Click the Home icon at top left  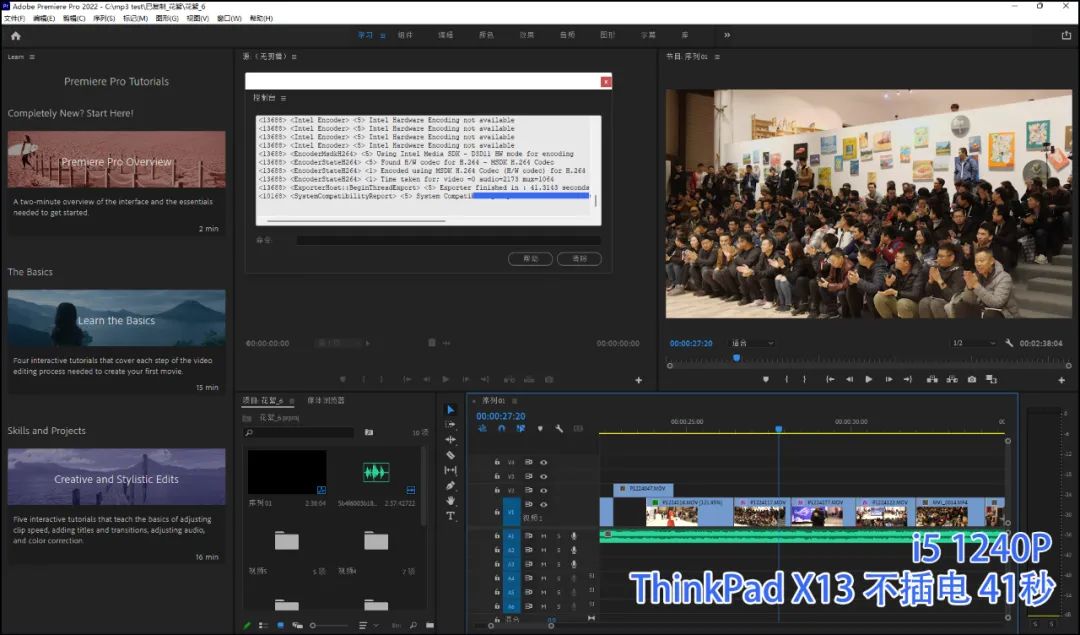click(x=15, y=35)
